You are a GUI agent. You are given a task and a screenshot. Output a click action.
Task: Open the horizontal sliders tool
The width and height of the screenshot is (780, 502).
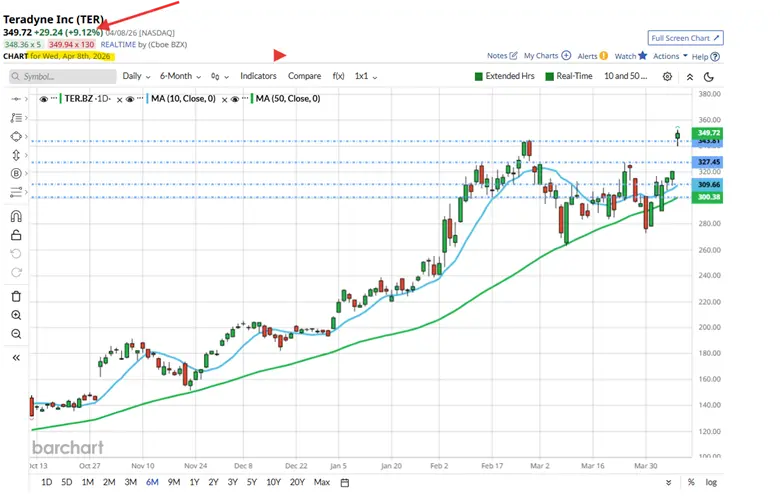[16, 192]
